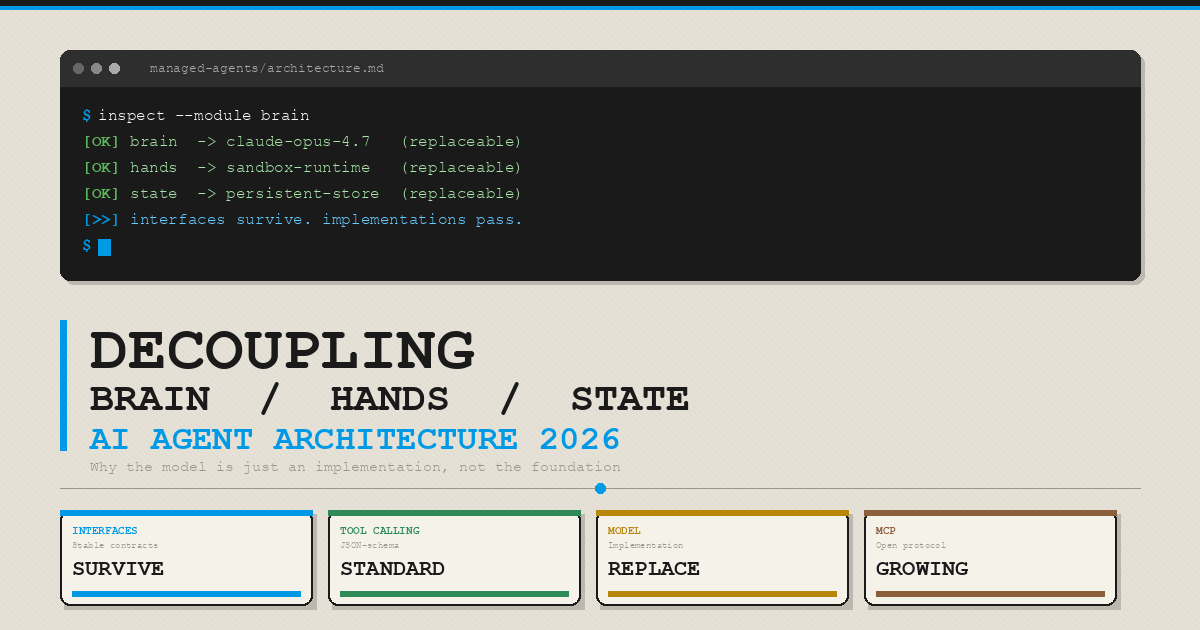The height and width of the screenshot is (630, 1200).
Task: Click '(replaceable)' on the hands line
Action: pos(461,168)
